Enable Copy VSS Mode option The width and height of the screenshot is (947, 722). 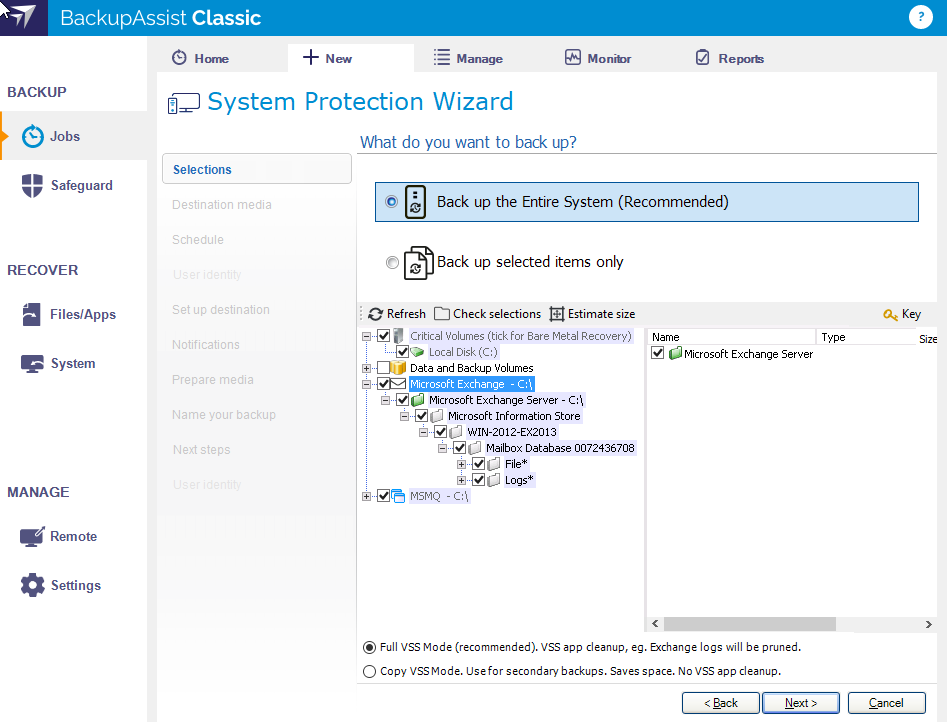[x=370, y=671]
